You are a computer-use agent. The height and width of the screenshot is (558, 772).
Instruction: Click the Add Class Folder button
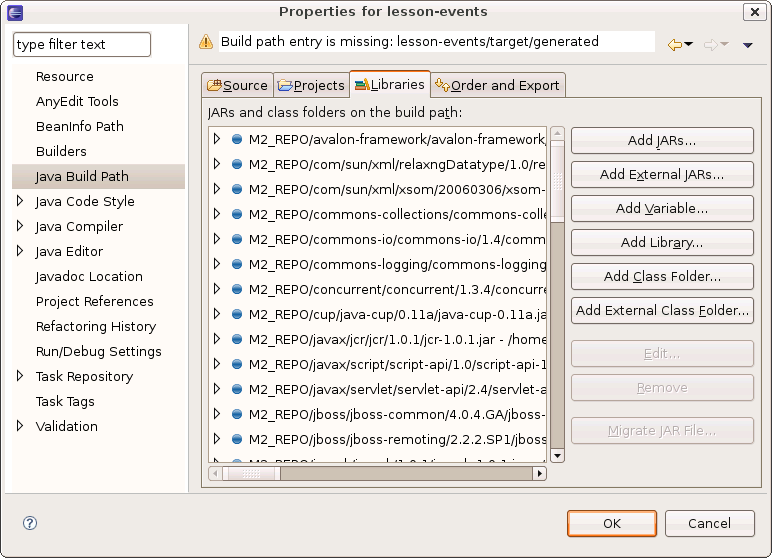pos(662,277)
